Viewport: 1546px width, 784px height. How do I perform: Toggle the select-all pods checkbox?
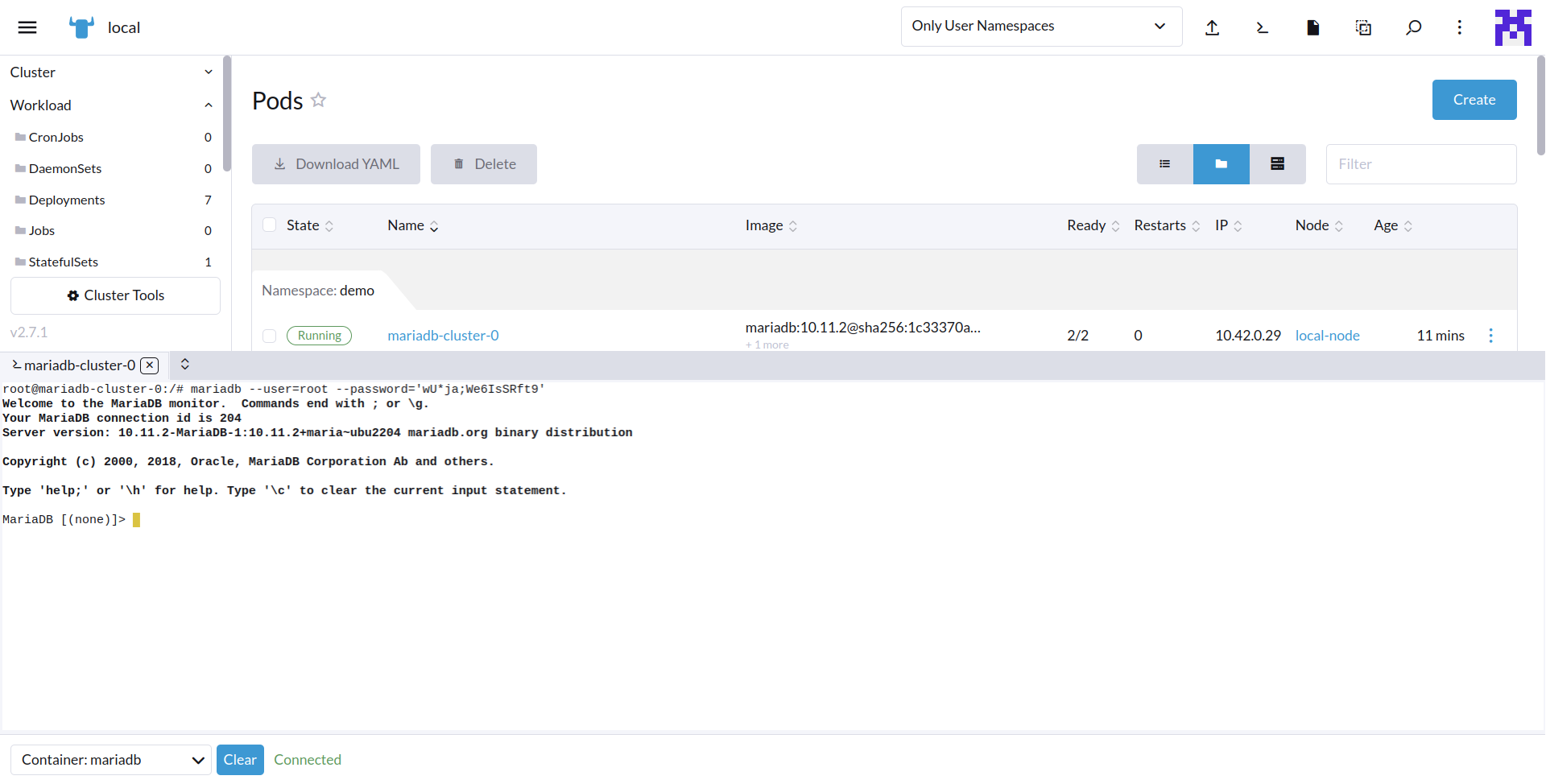tap(270, 225)
